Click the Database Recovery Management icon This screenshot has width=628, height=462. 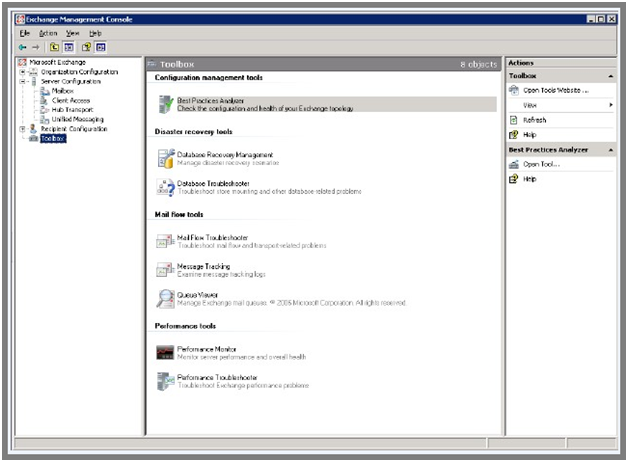pyautogui.click(x=165, y=159)
